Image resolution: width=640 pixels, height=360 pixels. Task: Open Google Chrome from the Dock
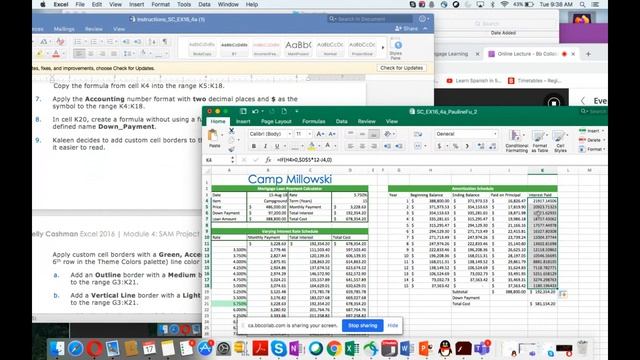click(334, 349)
